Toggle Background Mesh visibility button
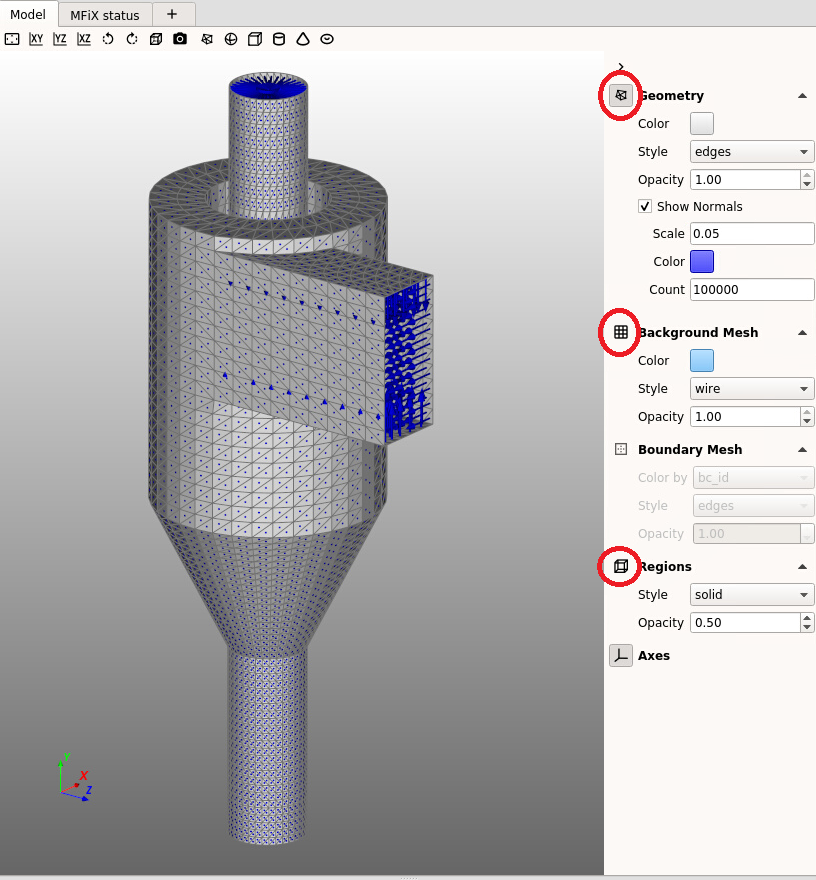Viewport: 816px width, 880px height. point(621,332)
